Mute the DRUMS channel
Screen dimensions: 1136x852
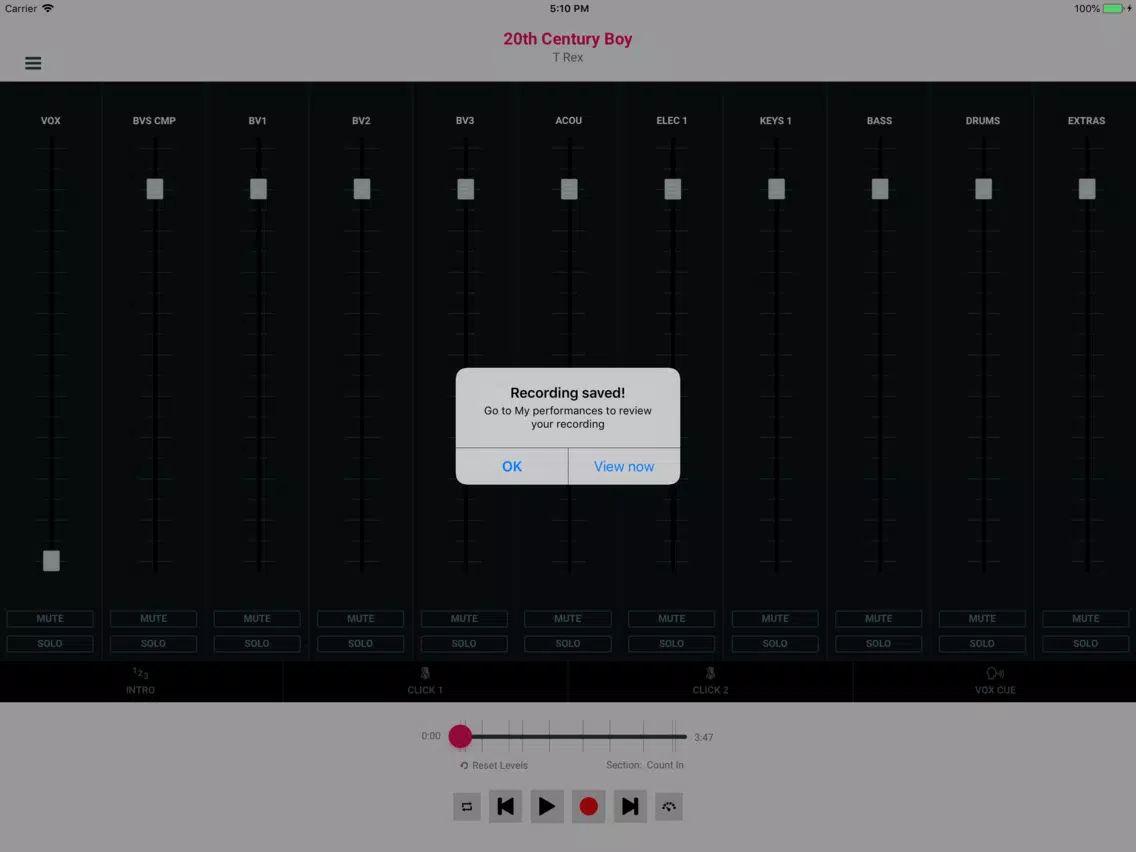982,619
